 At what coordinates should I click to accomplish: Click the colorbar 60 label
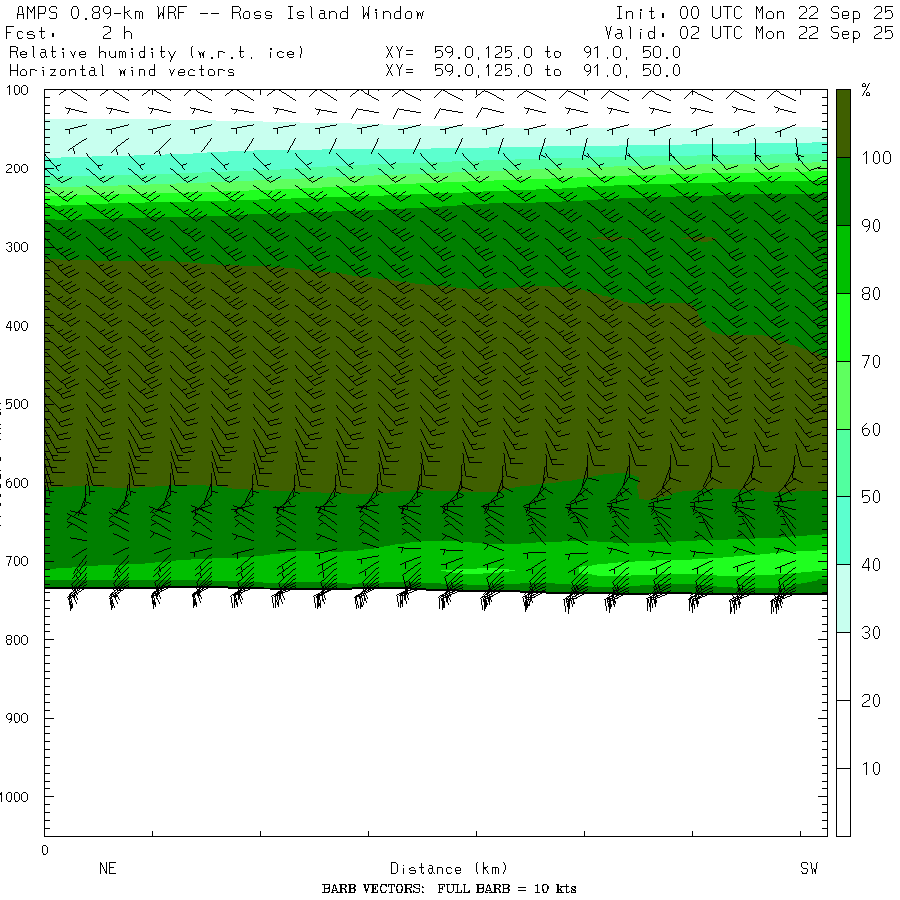point(871,429)
